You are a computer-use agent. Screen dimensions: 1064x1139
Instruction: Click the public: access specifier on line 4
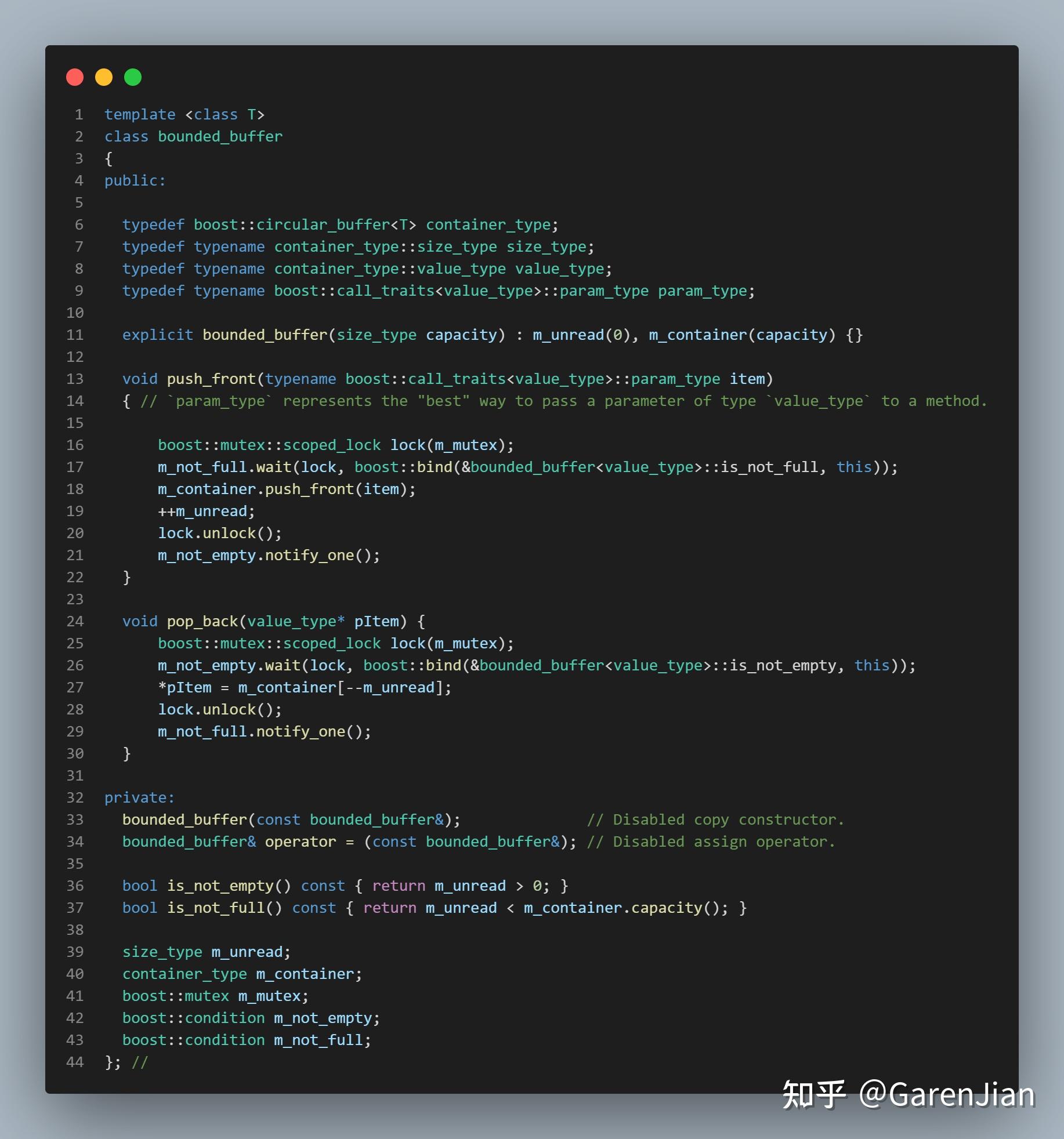[135, 180]
